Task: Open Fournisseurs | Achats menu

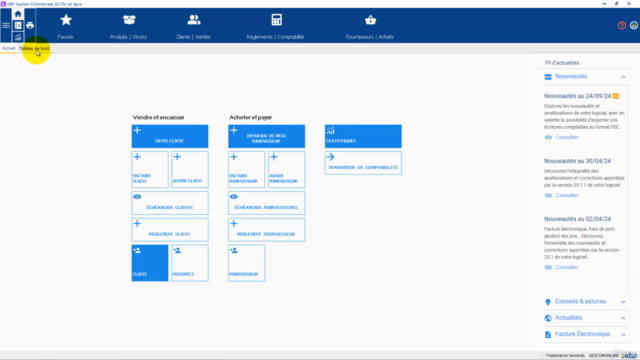Action: (x=370, y=26)
